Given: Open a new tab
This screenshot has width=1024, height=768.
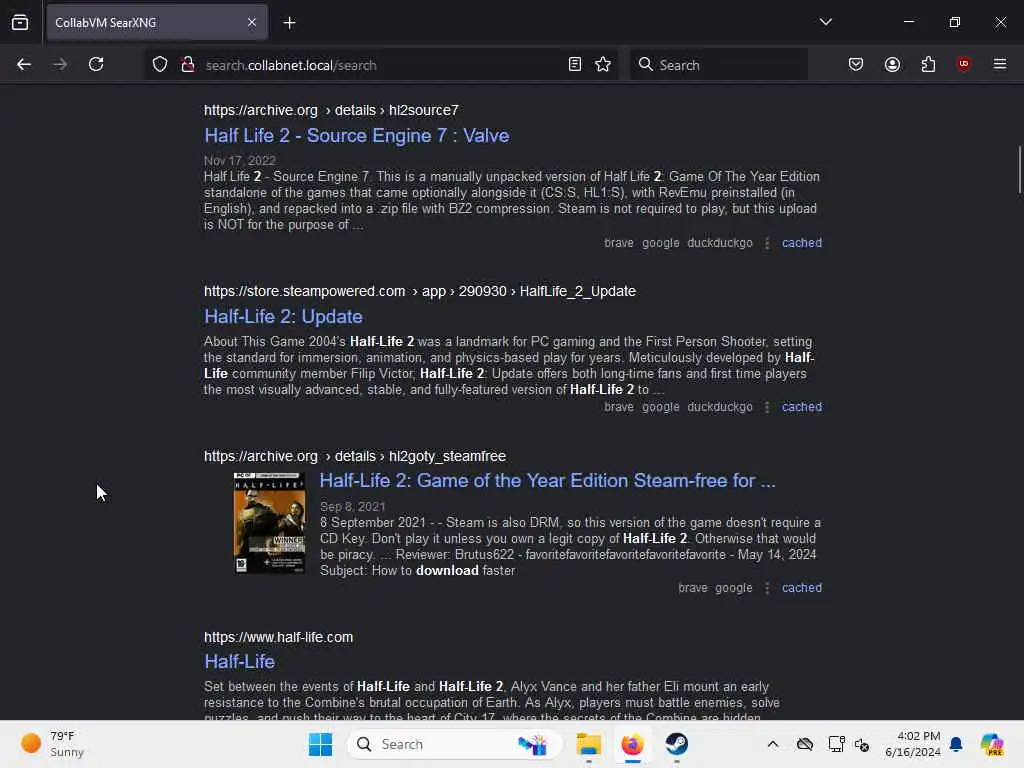Looking at the screenshot, I should (x=289, y=23).
